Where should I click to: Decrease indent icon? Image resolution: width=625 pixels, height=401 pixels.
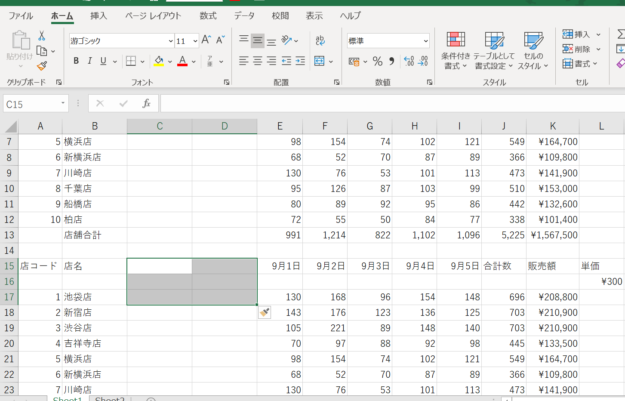[x=286, y=61]
